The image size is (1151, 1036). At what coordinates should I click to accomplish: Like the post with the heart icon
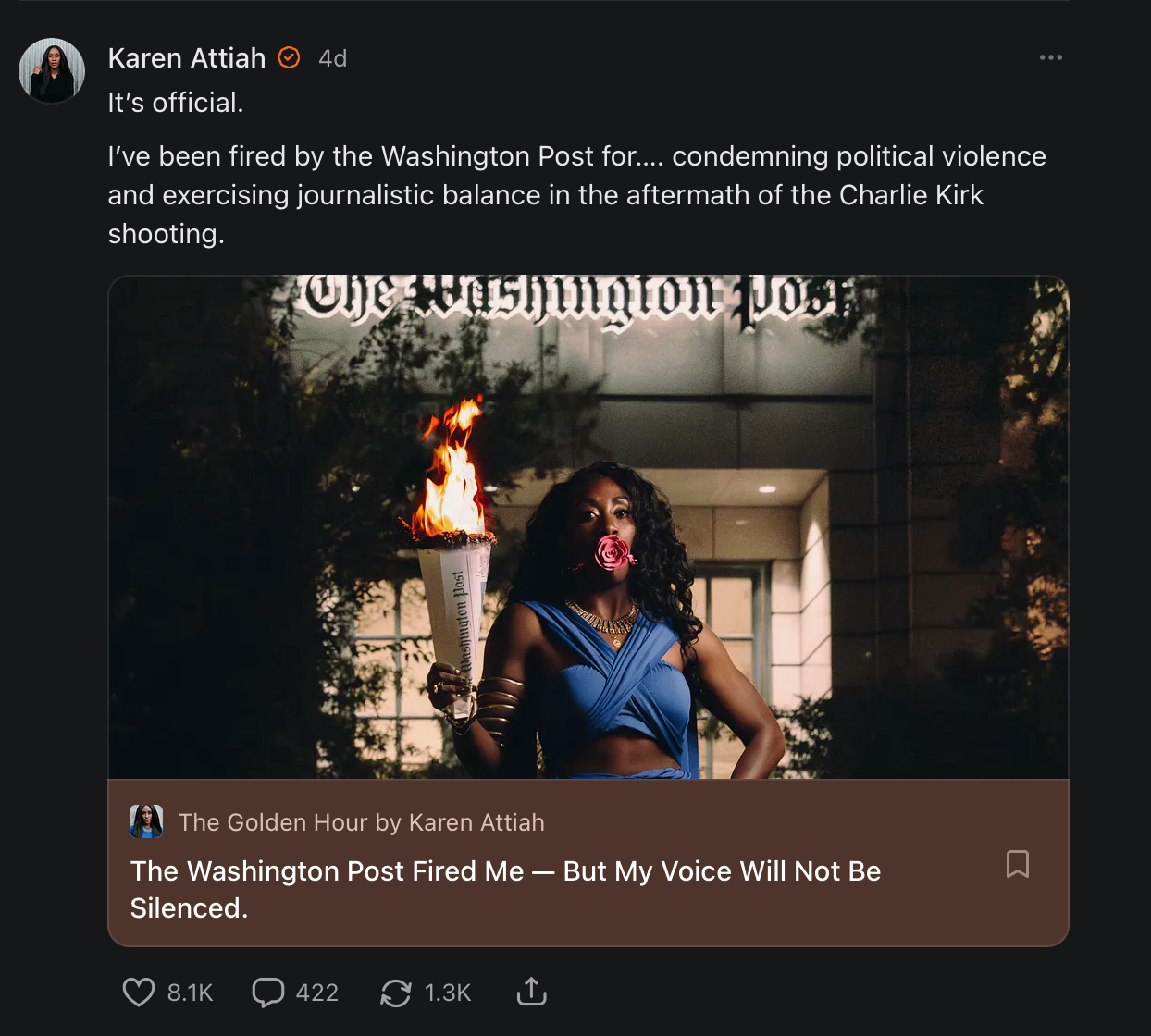click(x=139, y=993)
